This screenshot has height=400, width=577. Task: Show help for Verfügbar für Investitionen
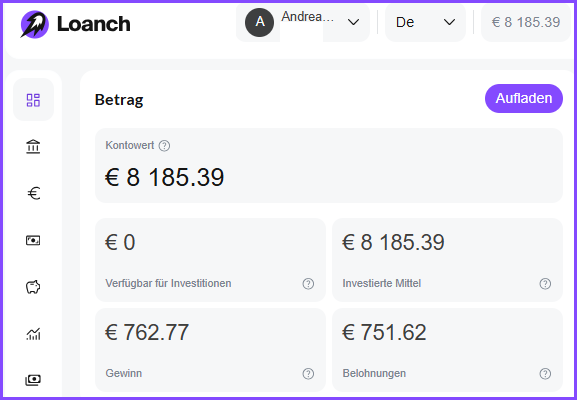[308, 284]
